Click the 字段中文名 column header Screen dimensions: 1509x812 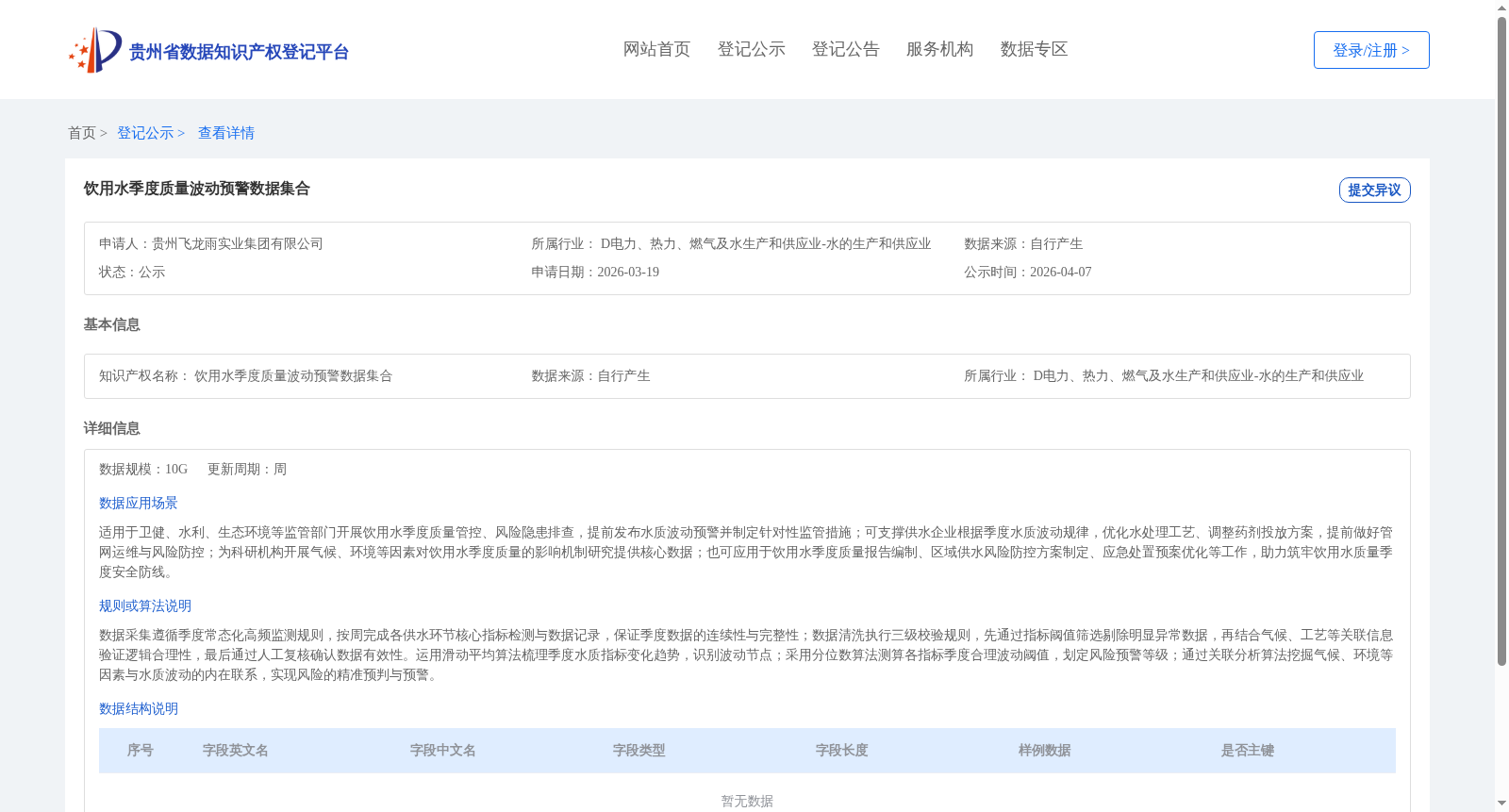point(443,751)
